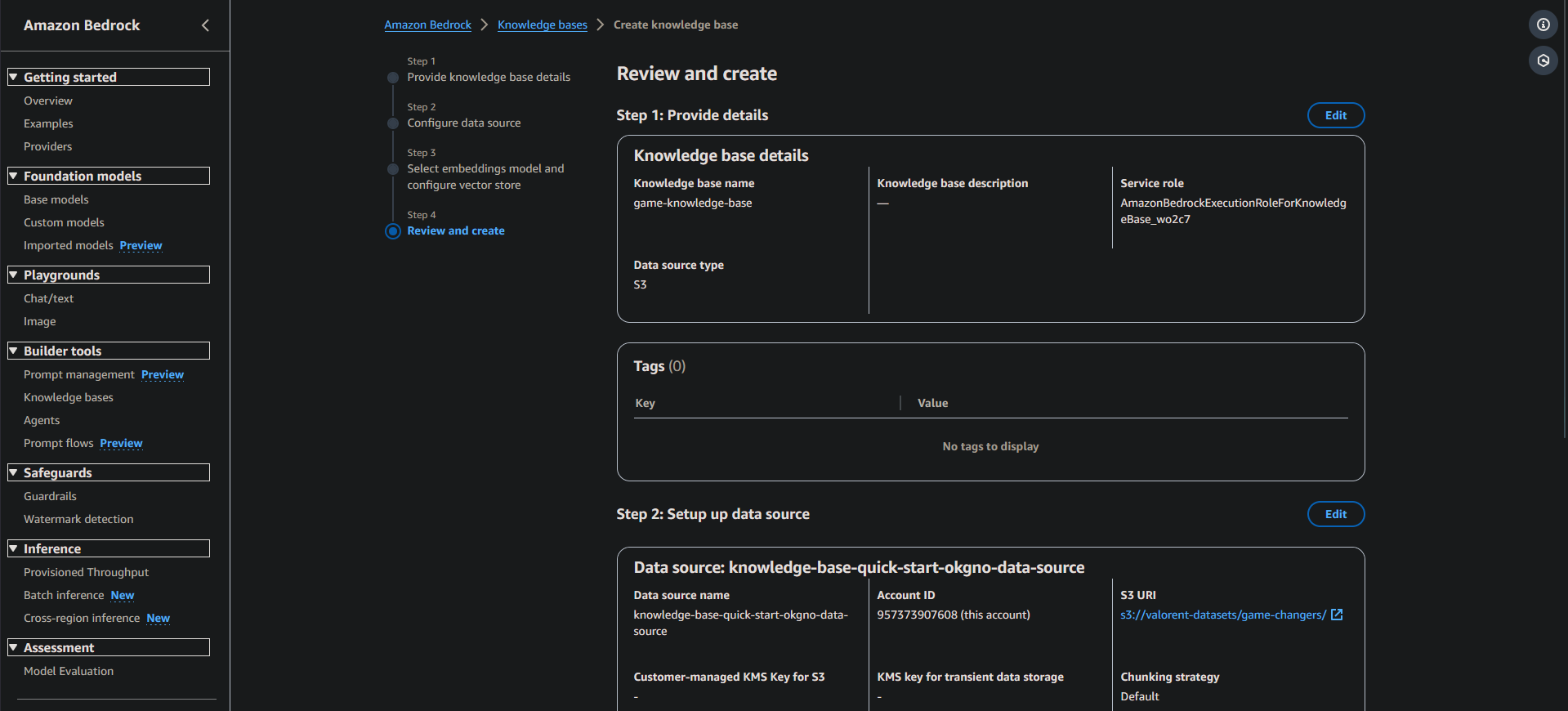The height and width of the screenshot is (711, 1568).
Task: Collapse the Builder tools section
Action: tap(109, 351)
